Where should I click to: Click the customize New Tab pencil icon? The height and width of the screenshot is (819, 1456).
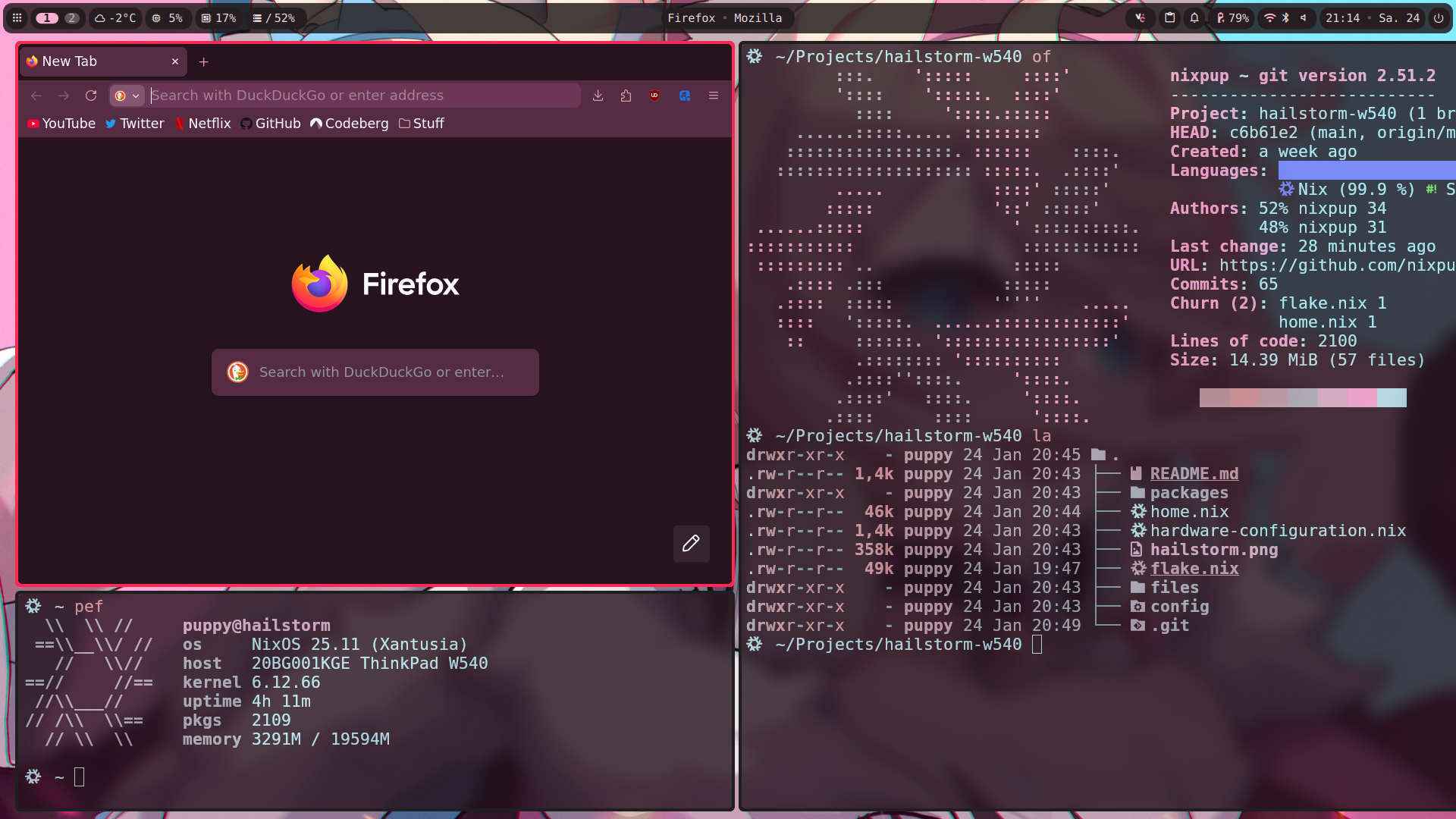(691, 543)
